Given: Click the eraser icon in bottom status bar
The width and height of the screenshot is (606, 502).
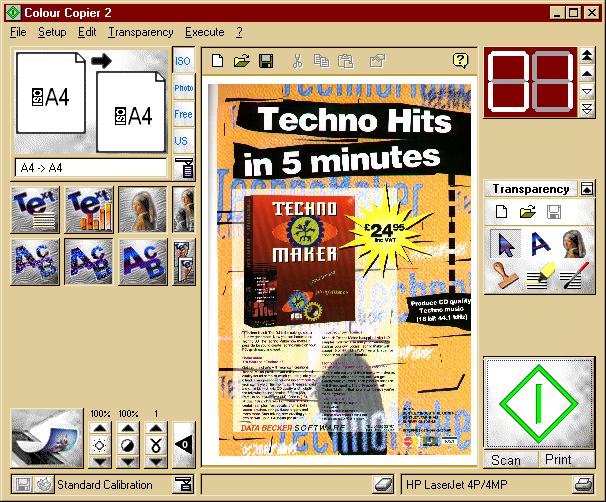Looking at the screenshot, I should [x=383, y=484].
